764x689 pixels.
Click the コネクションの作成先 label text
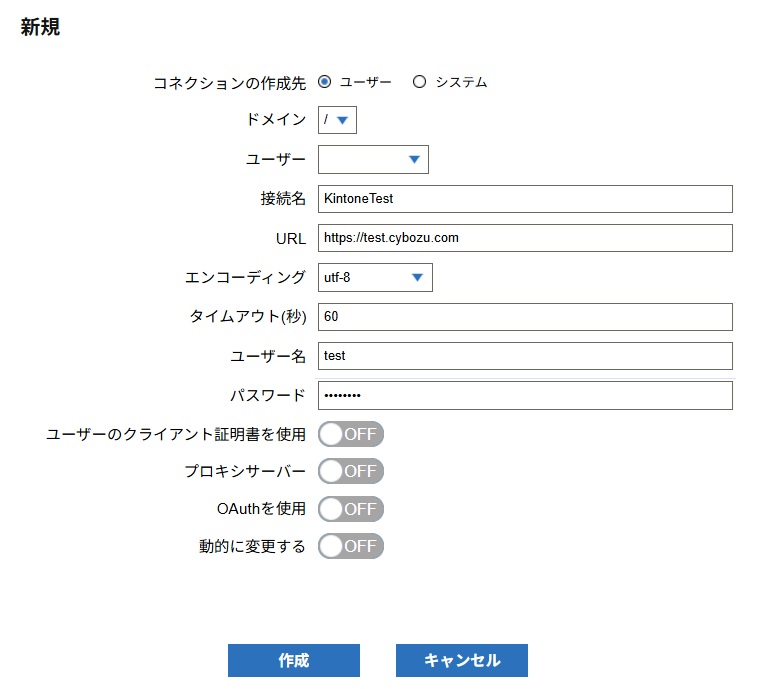[229, 83]
